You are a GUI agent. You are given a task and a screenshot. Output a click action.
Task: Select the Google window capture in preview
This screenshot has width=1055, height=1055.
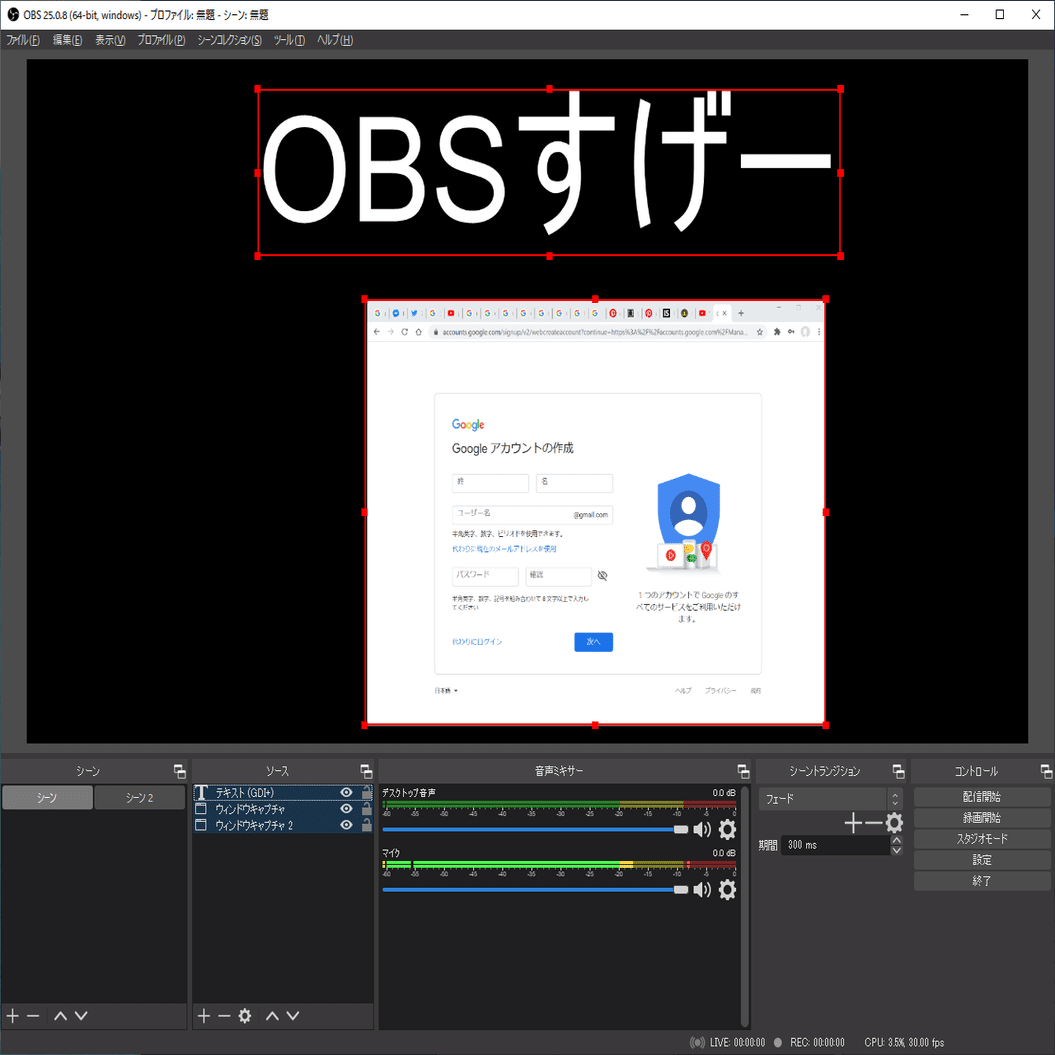595,512
